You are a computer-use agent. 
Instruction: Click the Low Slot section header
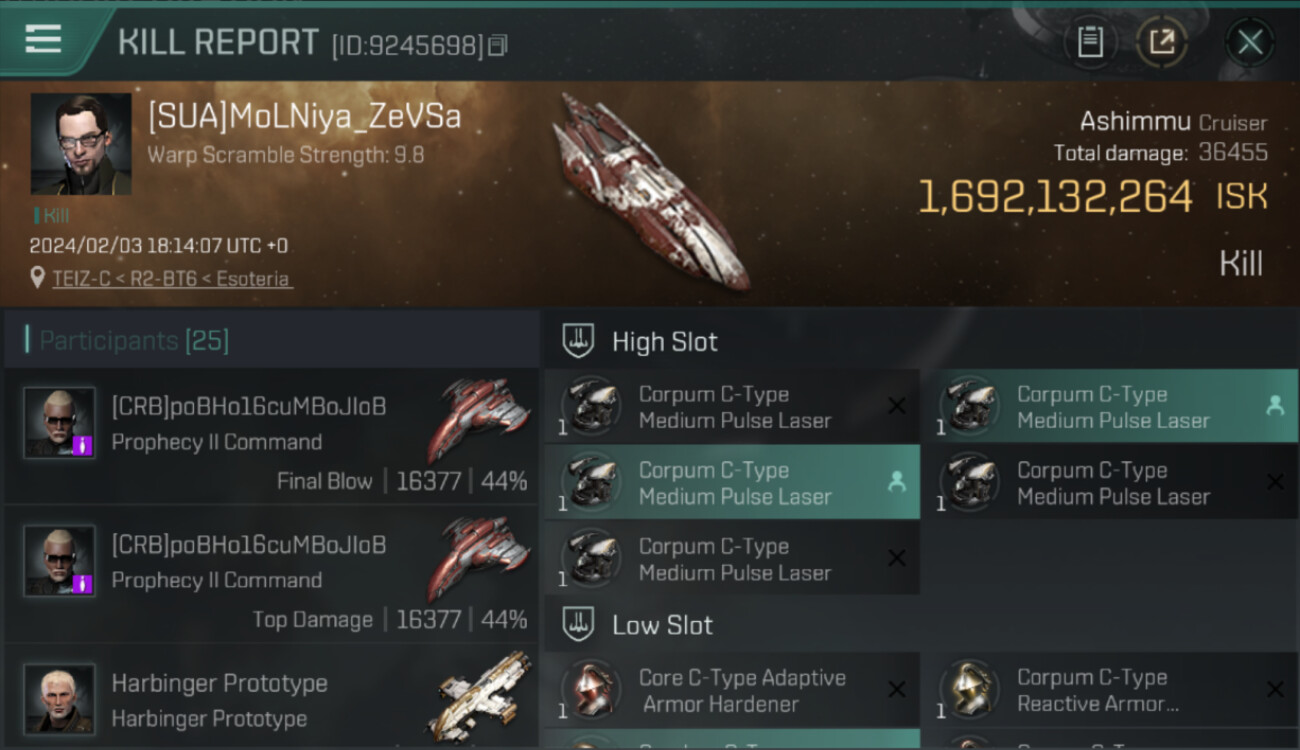663,625
